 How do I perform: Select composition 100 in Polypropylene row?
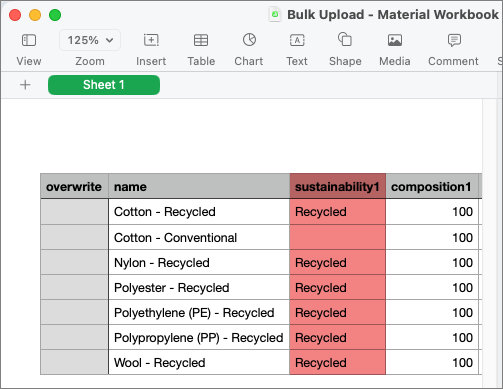point(432,337)
